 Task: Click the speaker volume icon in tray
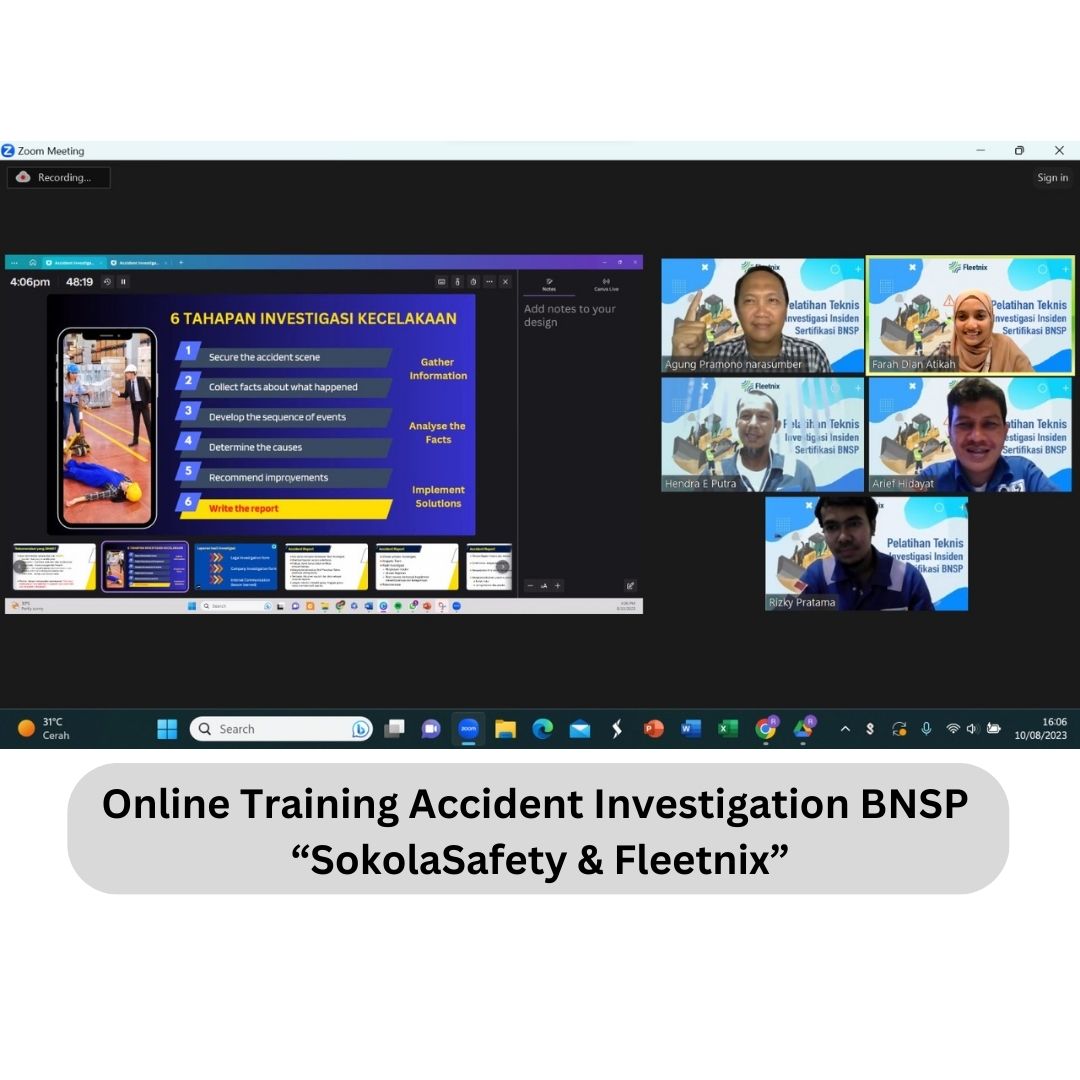coord(972,729)
